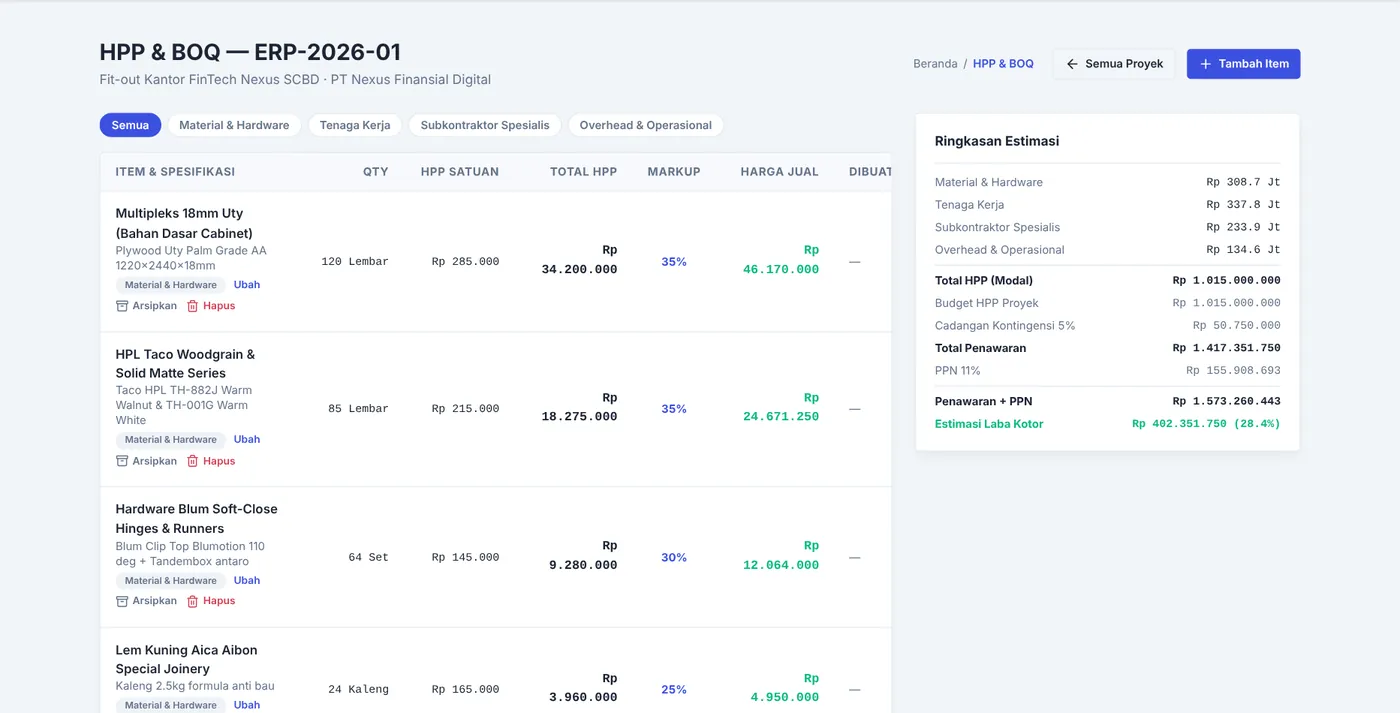Go to Beranda in the breadcrumb
This screenshot has height=713, width=1400.
[x=935, y=64]
